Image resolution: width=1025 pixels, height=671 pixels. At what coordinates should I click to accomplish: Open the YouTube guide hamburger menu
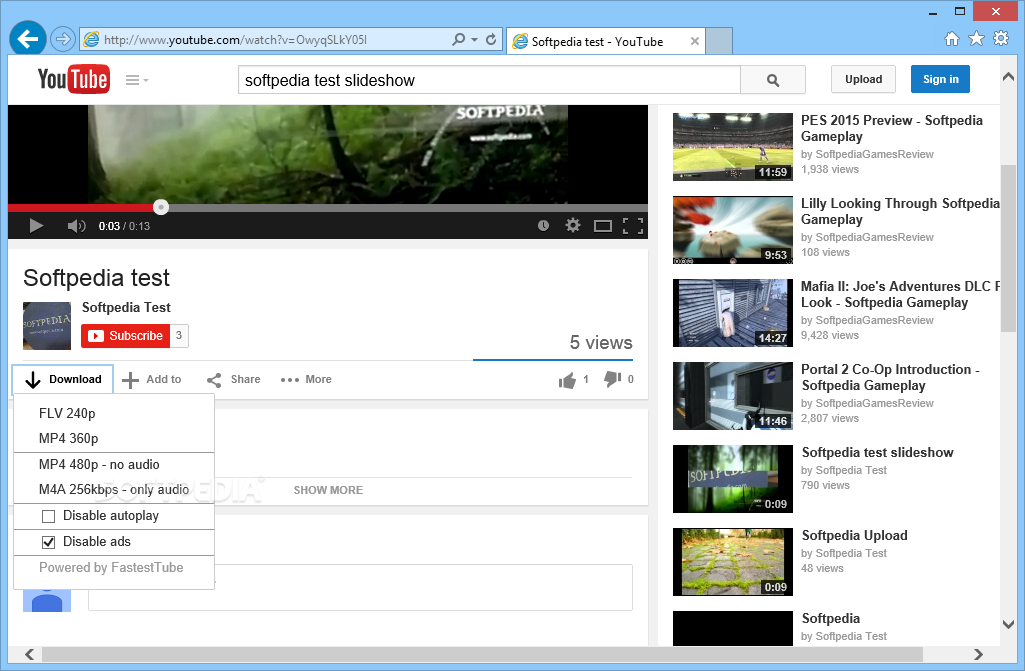pyautogui.click(x=137, y=80)
